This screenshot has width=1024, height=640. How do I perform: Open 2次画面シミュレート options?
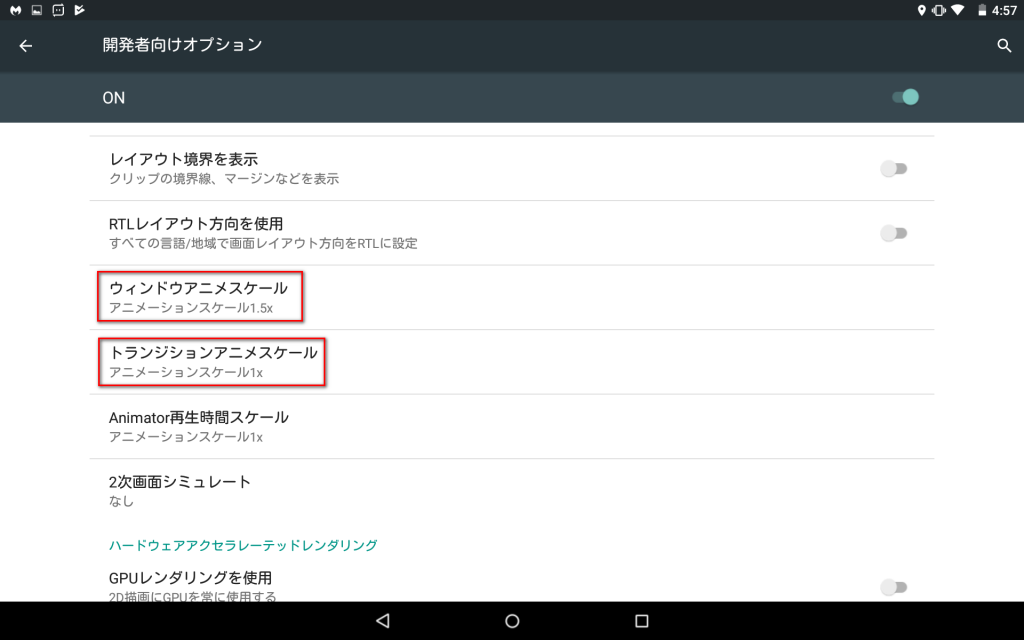pos(180,490)
